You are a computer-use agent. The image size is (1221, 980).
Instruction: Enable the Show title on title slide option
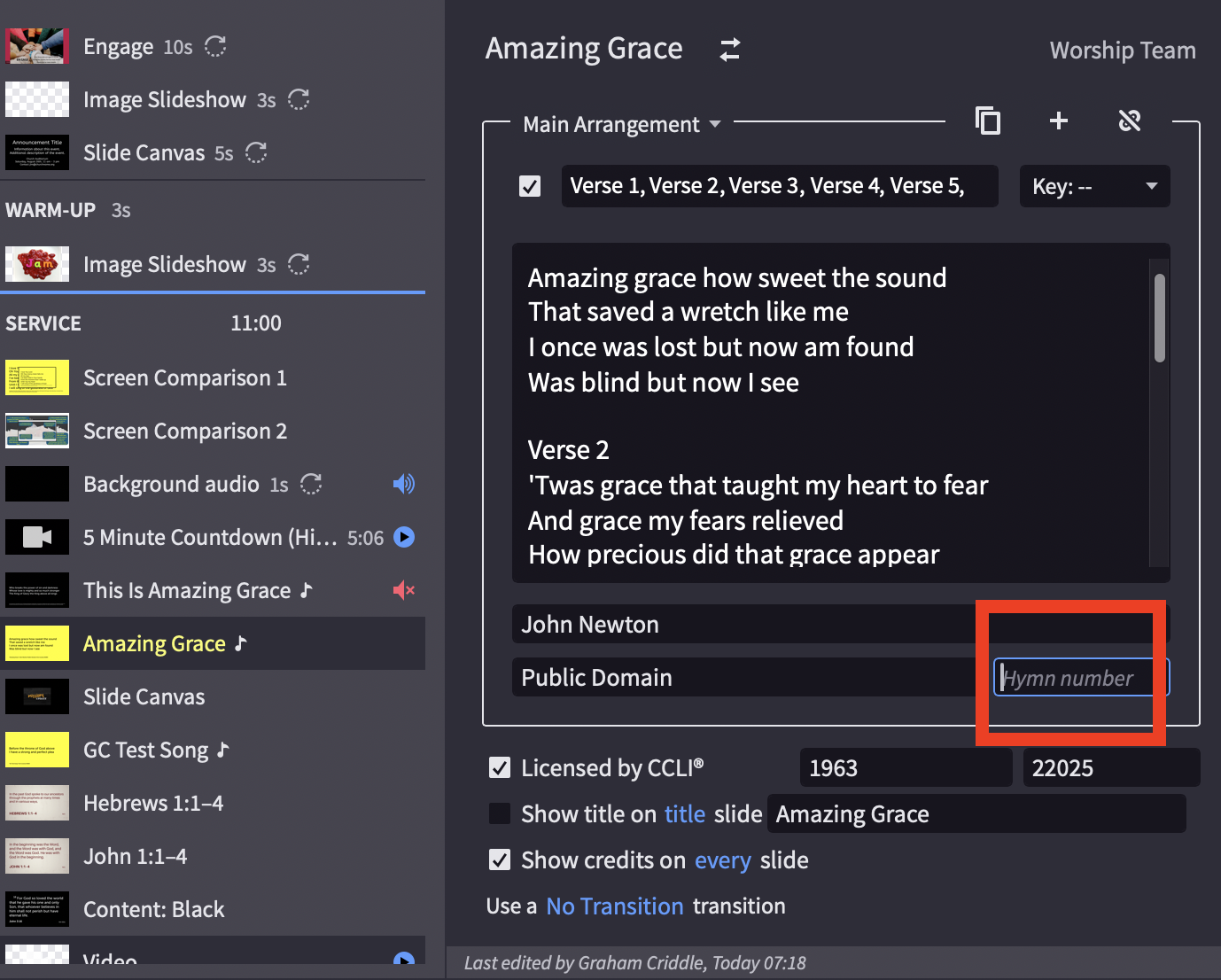click(x=500, y=813)
